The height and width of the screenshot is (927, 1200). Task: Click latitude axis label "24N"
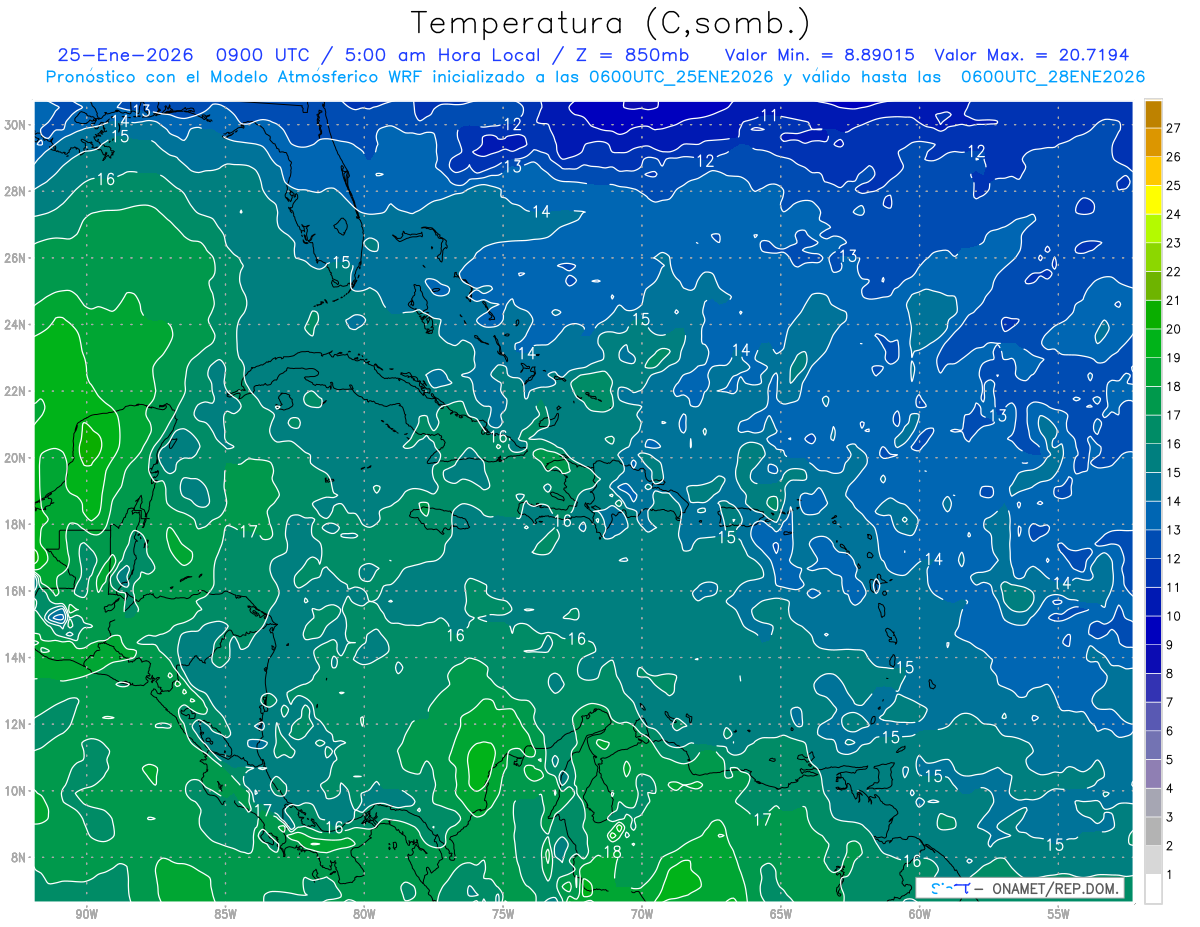click(17, 325)
